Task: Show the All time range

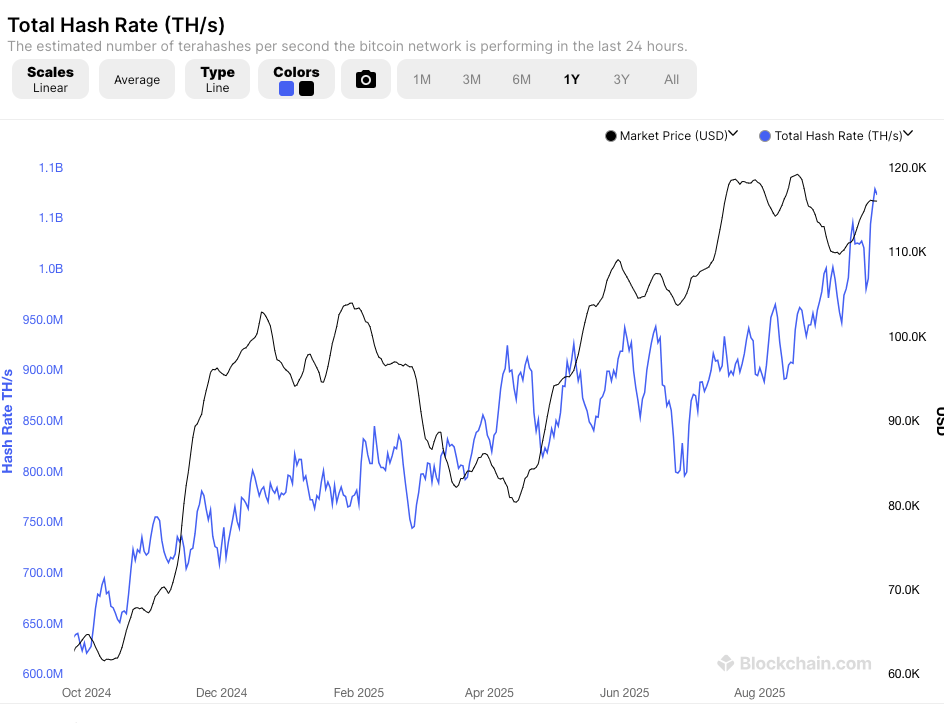Action: coord(672,79)
